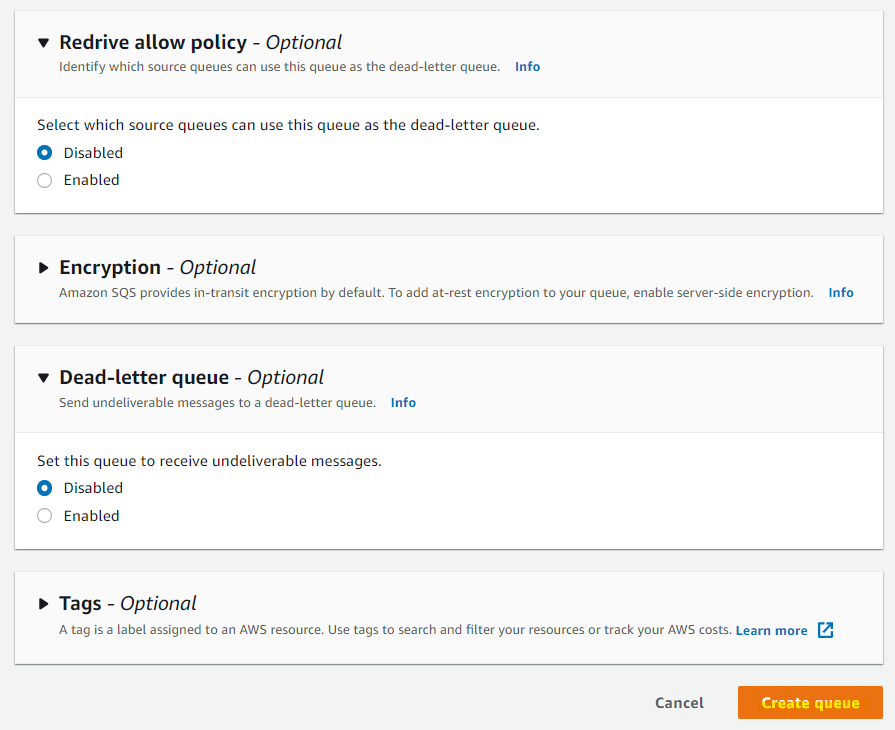
Task: Open Info for redrive allow policy
Action: (x=527, y=66)
